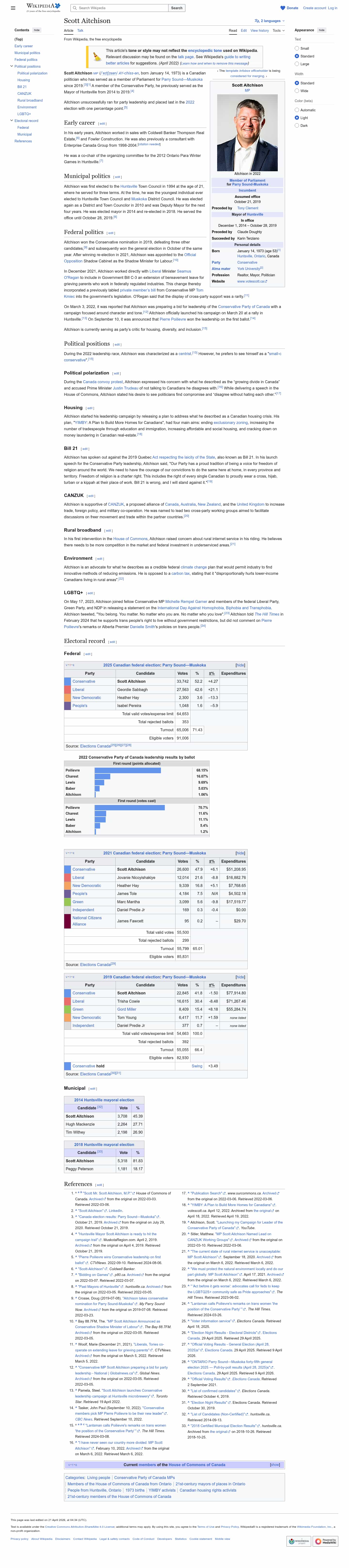This screenshot has width=349, height=1568.
Task: Click the Wikimedia project badge in footer
Action: point(299,1541)
